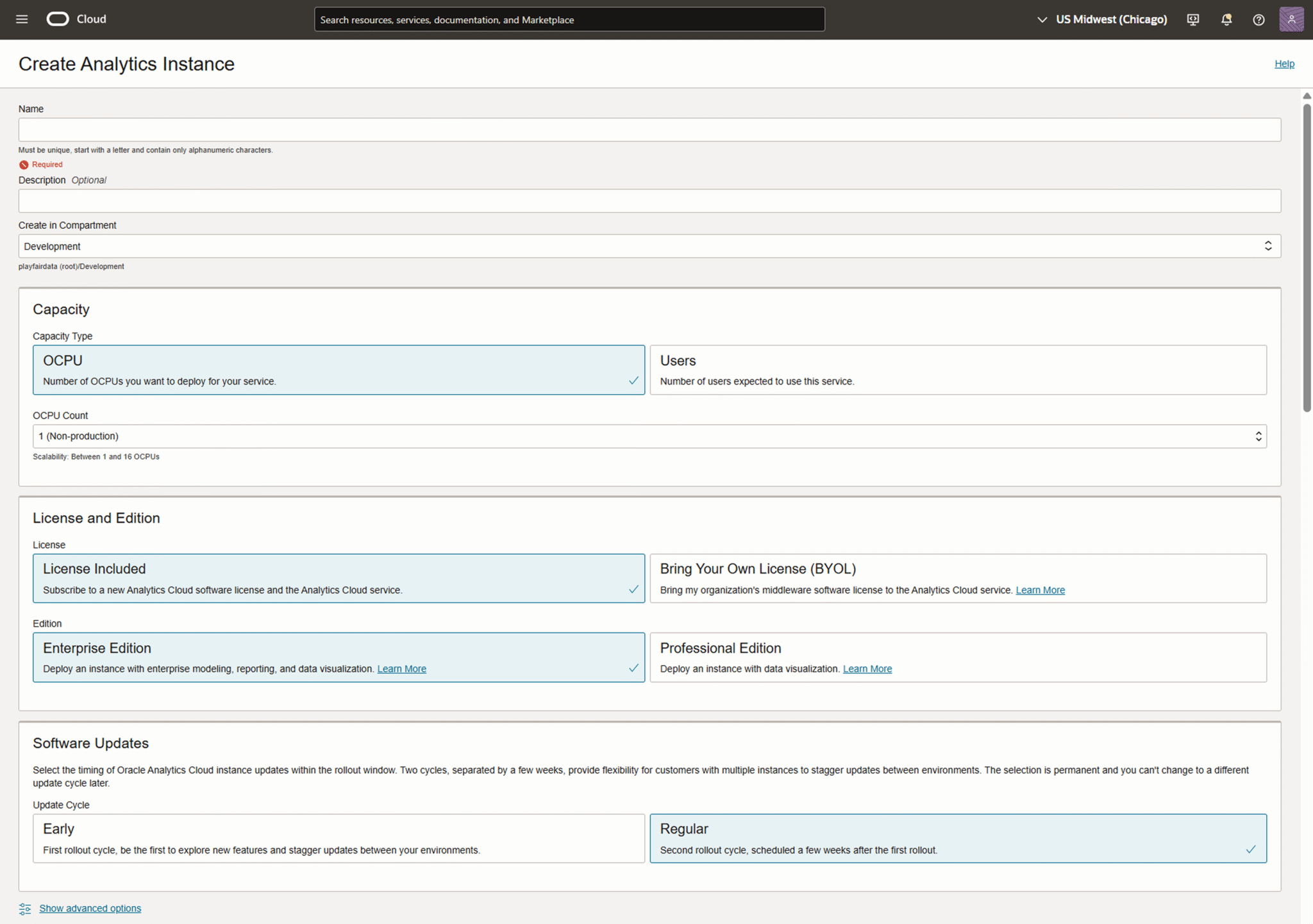The image size is (1313, 924).
Task: Click the Capacity section heading
Action: point(61,309)
